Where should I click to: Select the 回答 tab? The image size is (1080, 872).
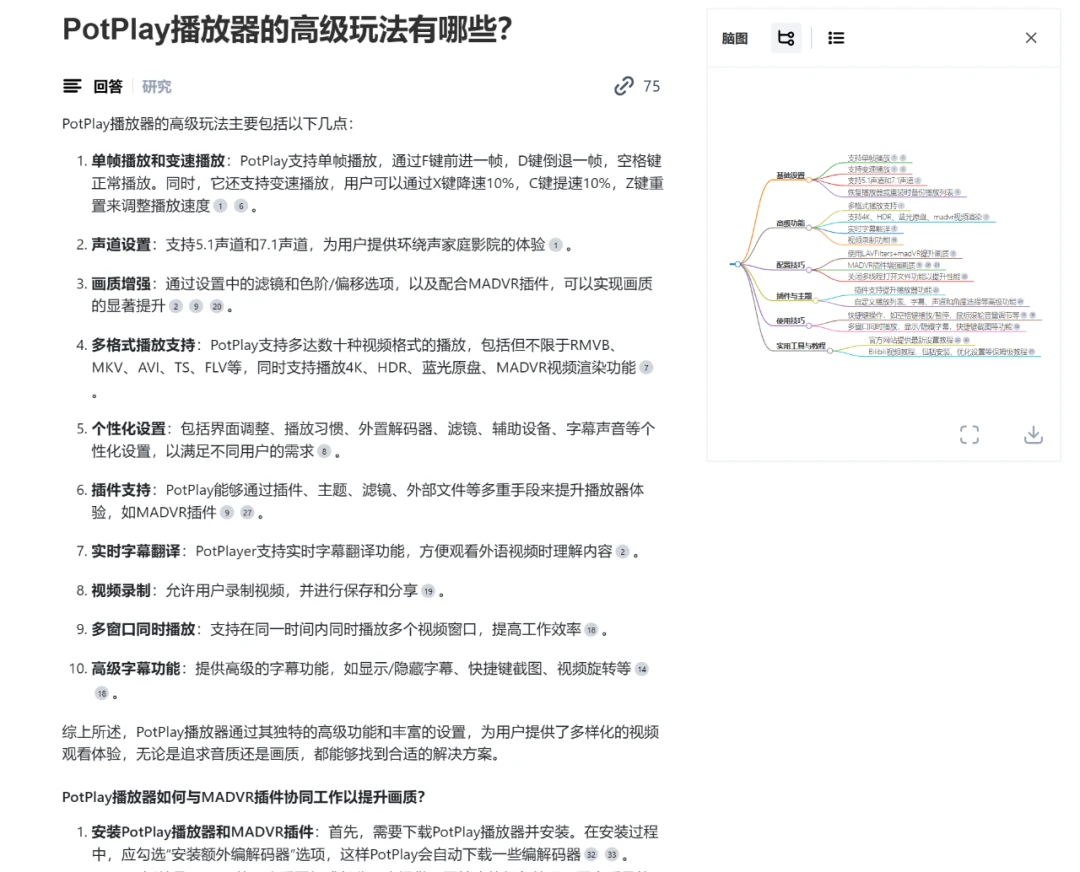[108, 86]
